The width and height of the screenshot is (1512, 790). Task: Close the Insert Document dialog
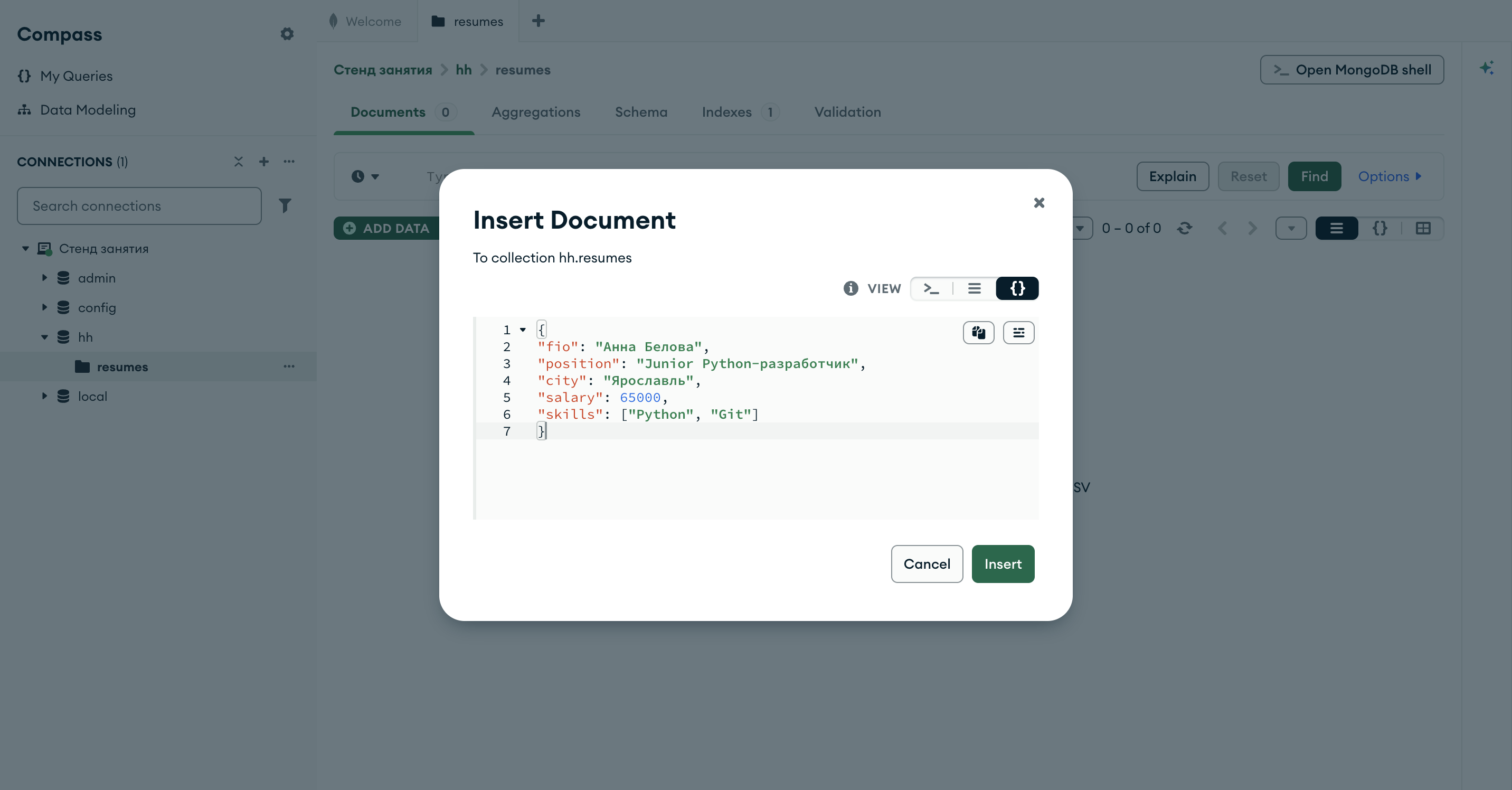[x=1039, y=202]
